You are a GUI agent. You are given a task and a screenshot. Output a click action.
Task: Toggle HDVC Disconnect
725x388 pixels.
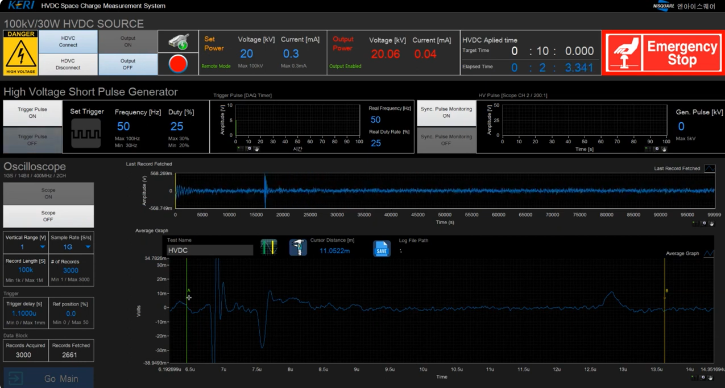click(68, 64)
